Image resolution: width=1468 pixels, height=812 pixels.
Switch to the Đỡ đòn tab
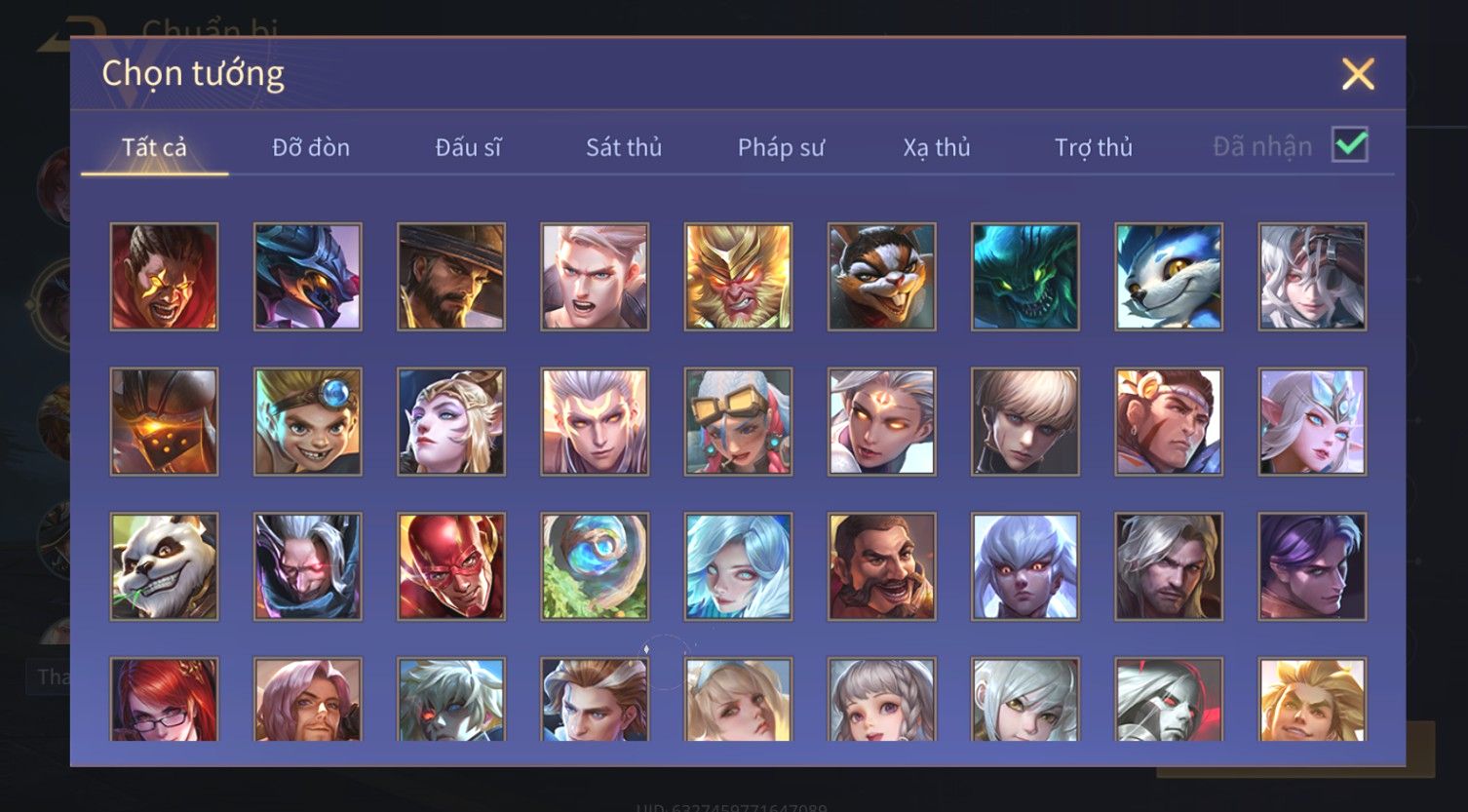[311, 147]
